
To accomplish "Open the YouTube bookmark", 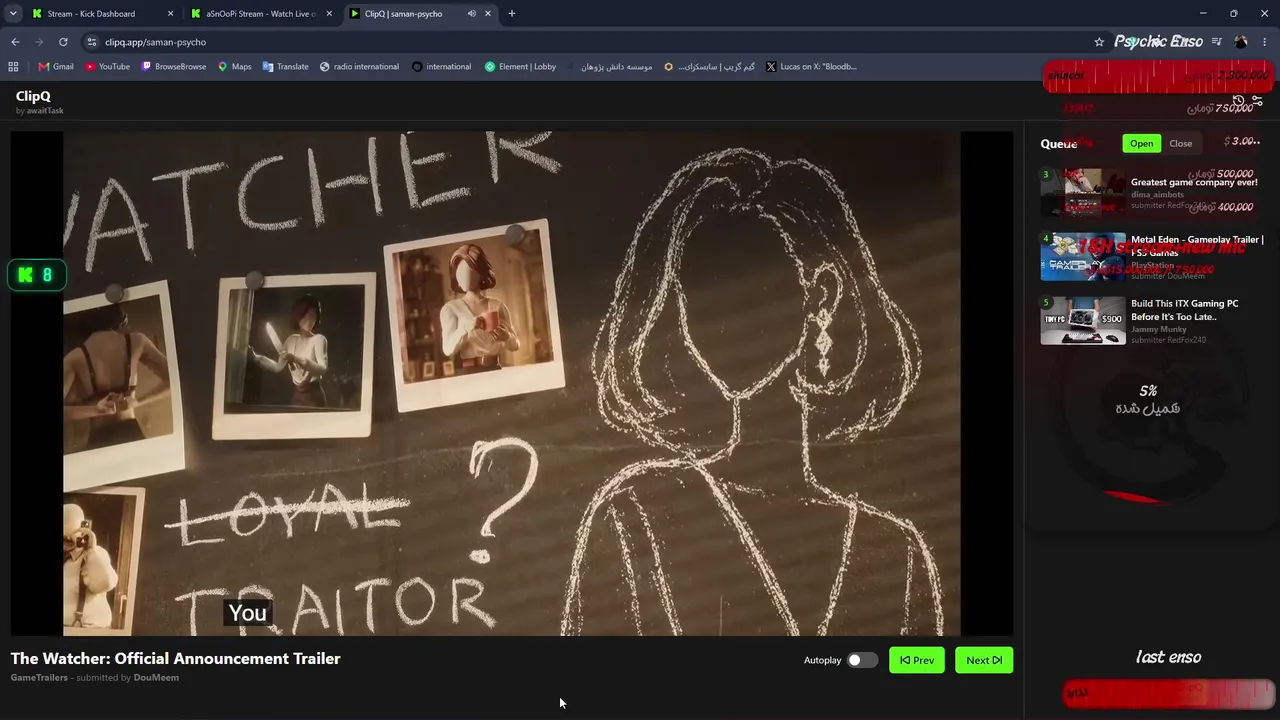I will tap(107, 67).
